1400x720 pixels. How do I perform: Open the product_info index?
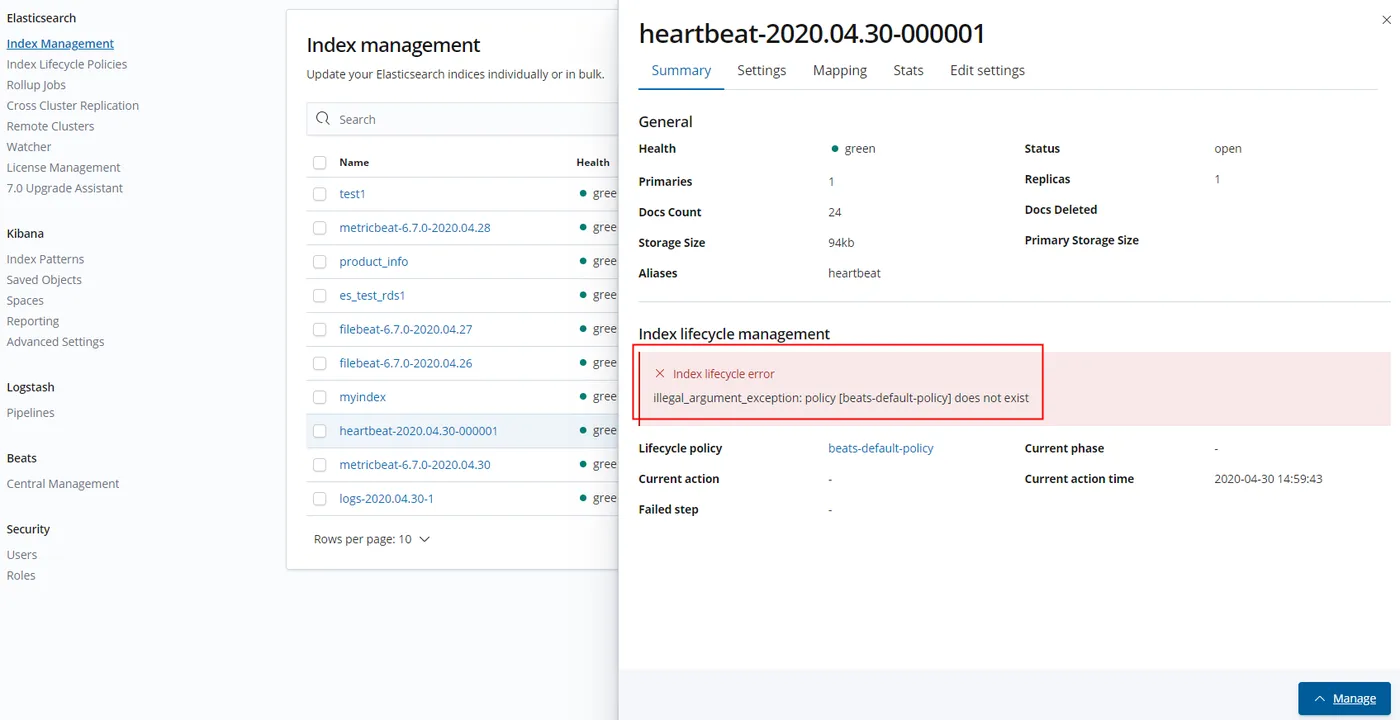click(x=374, y=262)
